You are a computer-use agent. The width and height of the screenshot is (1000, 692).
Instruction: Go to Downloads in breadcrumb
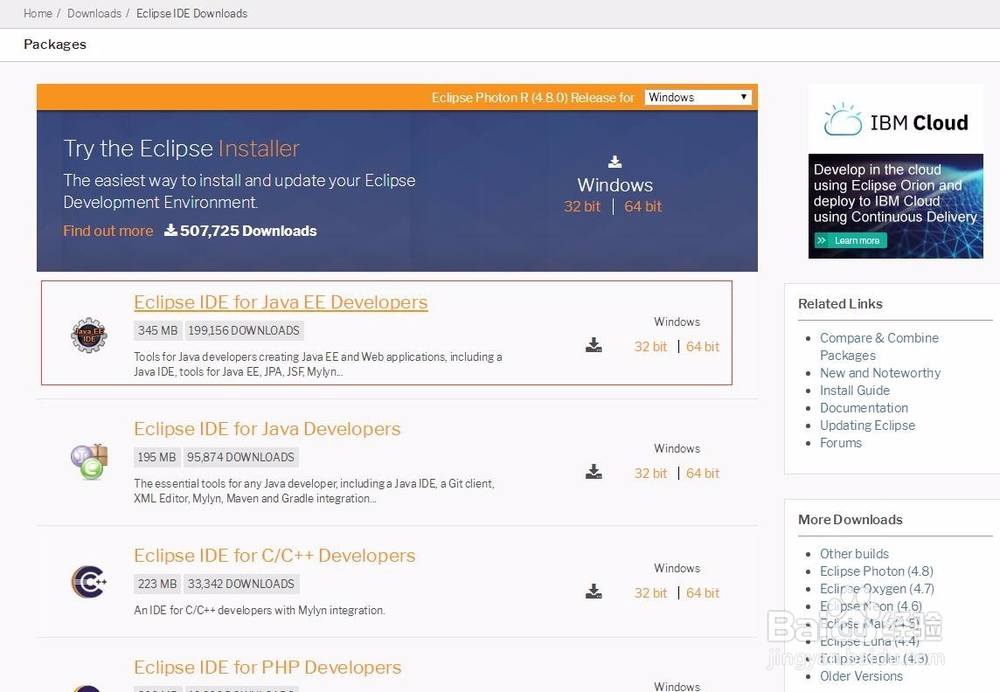point(94,13)
